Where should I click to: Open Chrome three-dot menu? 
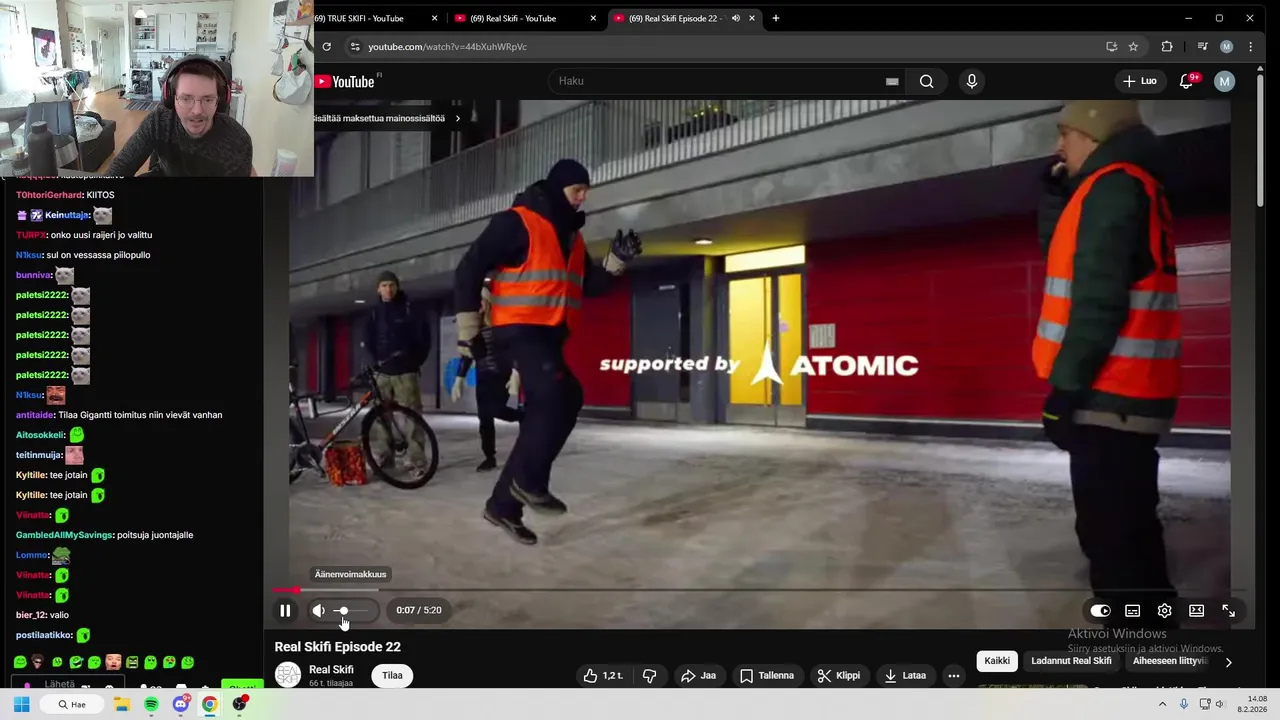[1250, 46]
